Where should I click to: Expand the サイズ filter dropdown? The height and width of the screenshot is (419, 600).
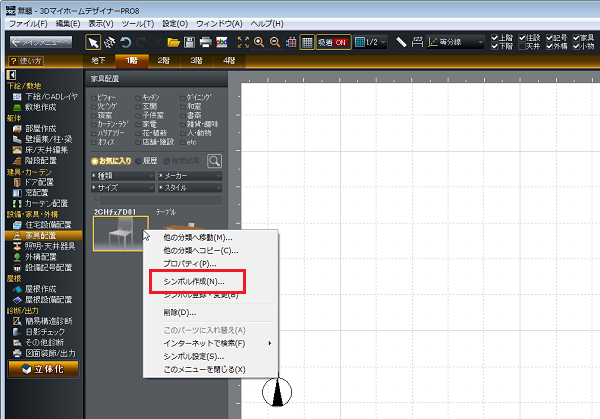point(122,187)
